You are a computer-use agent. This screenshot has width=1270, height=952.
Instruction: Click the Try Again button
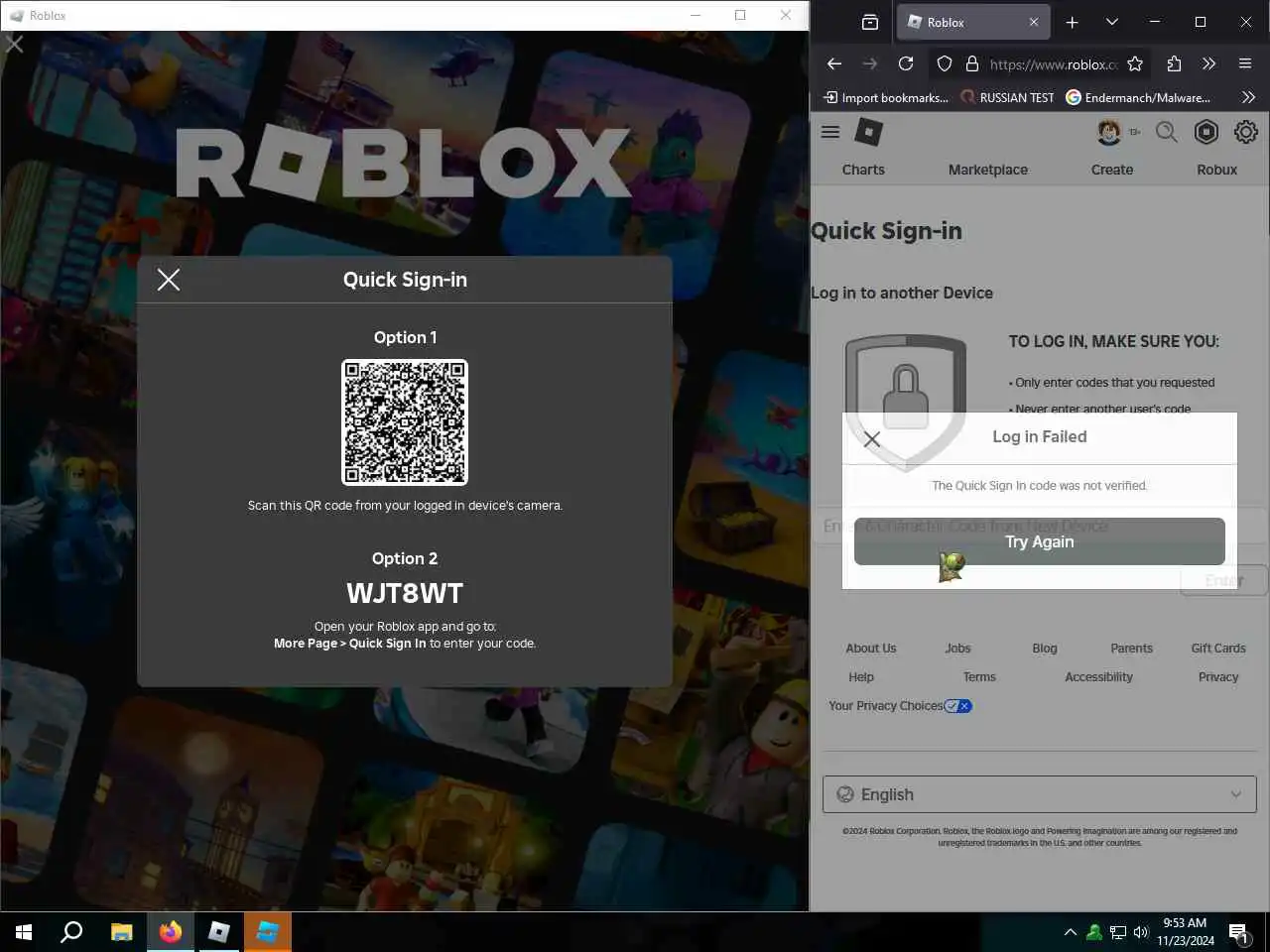(x=1039, y=541)
